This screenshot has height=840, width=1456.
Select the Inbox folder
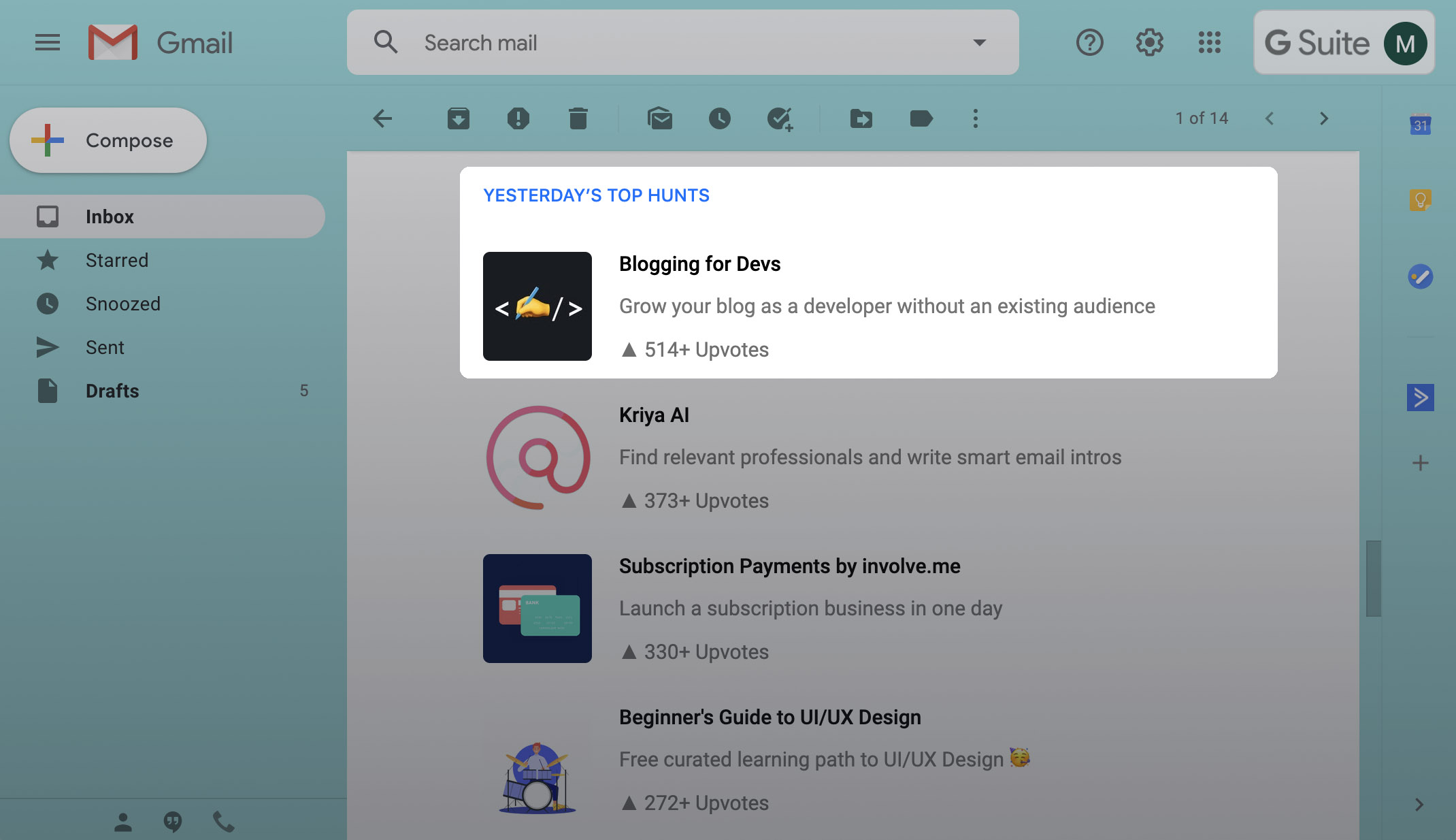(162, 216)
